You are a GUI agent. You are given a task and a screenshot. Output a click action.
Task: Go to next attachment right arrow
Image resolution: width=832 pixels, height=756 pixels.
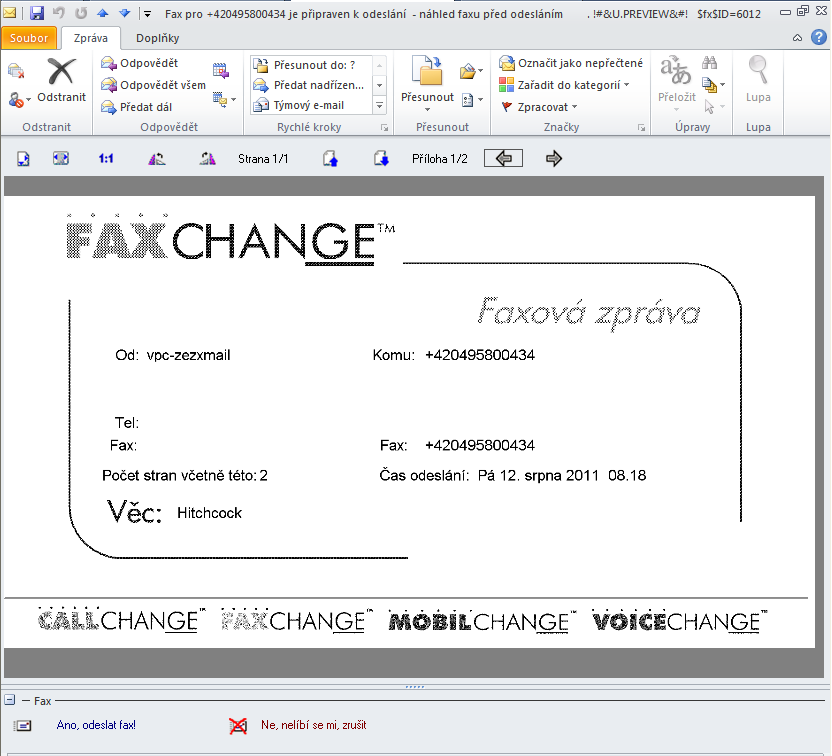(553, 159)
